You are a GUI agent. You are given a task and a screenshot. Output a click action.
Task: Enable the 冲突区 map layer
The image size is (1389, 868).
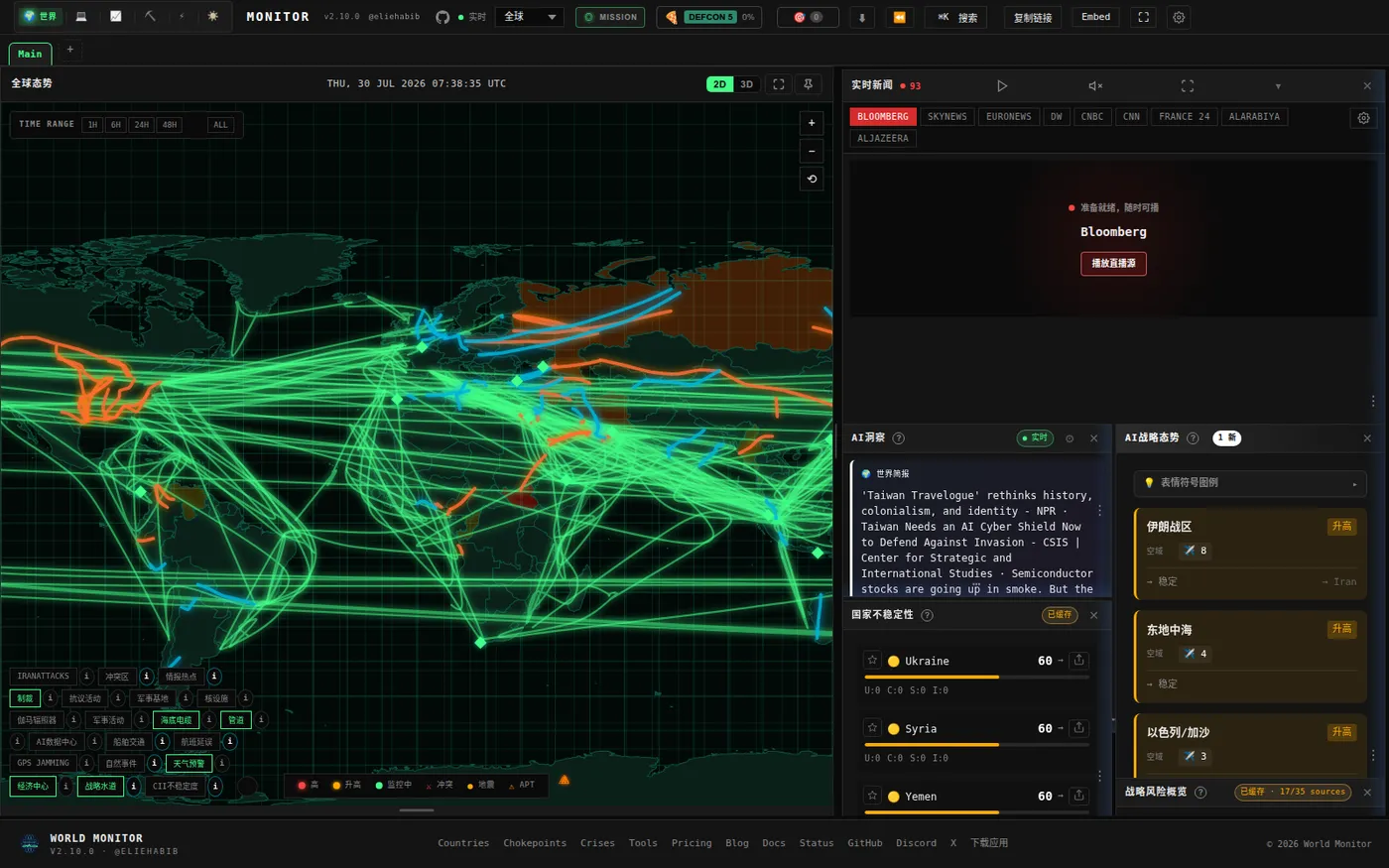(x=117, y=677)
